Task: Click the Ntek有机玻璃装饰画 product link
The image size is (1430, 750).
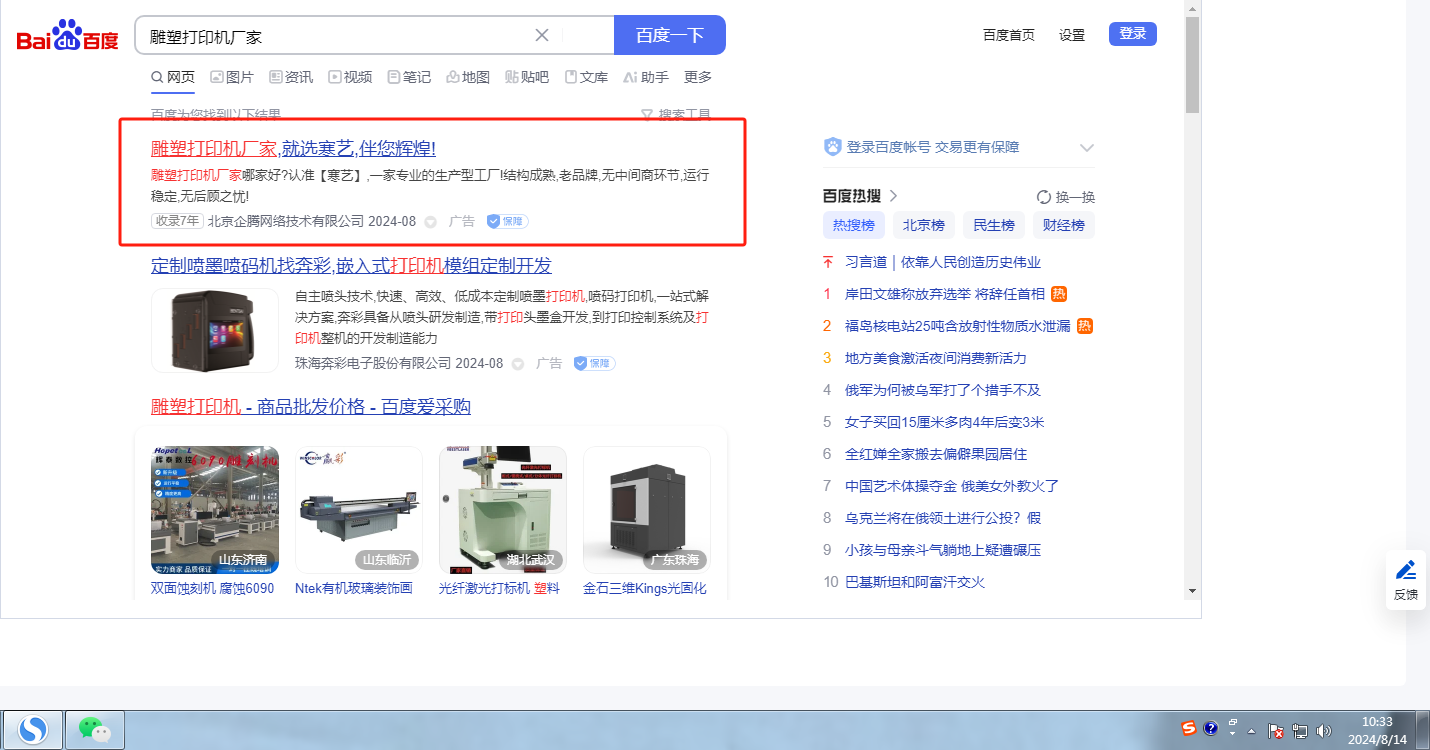Action: pyautogui.click(x=354, y=589)
